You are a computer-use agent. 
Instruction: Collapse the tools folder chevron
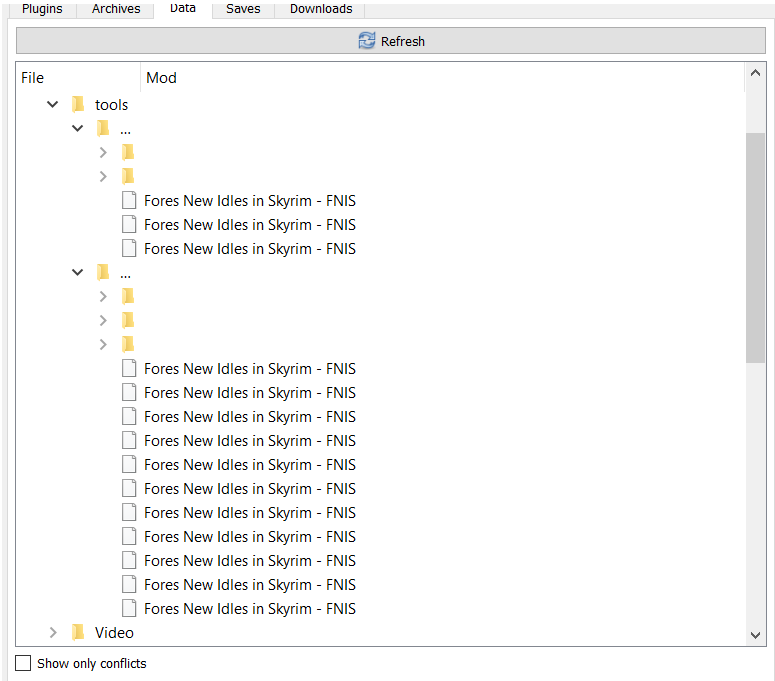click(52, 104)
